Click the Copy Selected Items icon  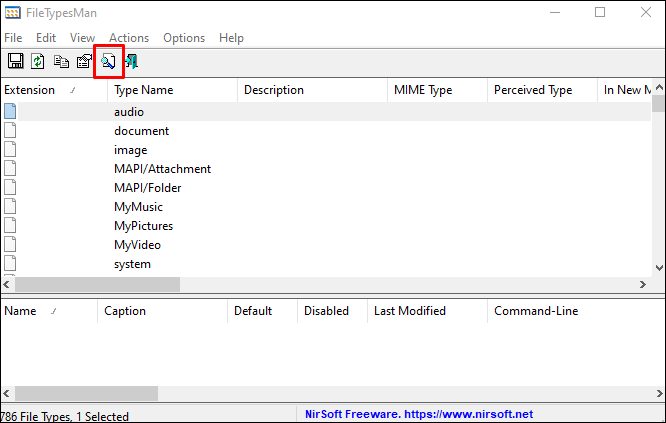pyautogui.click(x=61, y=61)
